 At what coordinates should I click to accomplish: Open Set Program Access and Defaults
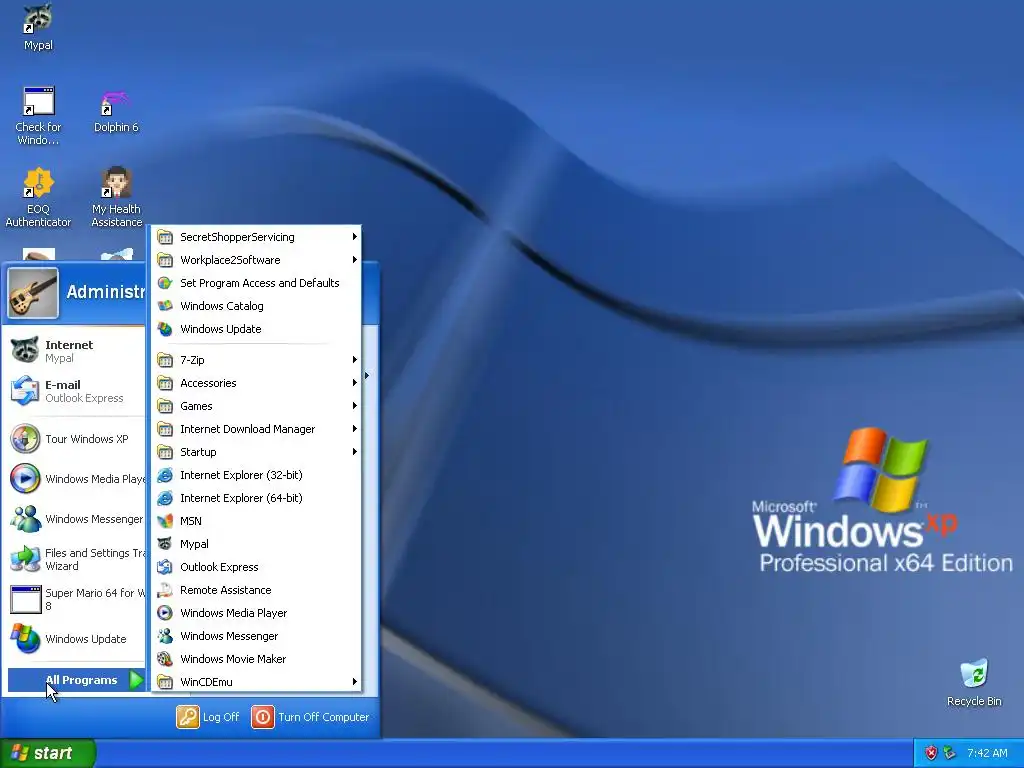click(257, 283)
